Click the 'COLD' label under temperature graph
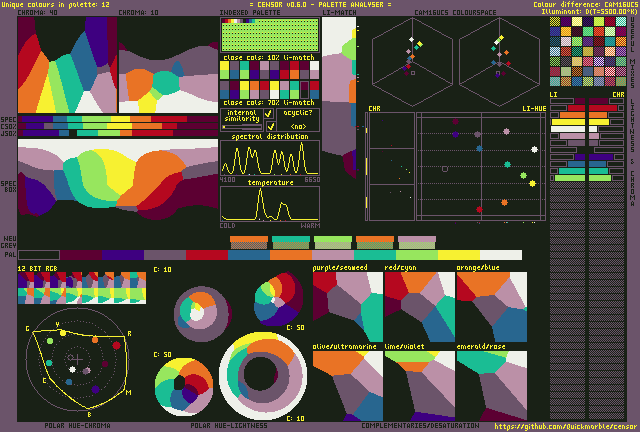This screenshot has height=432, width=640. [x=227, y=225]
